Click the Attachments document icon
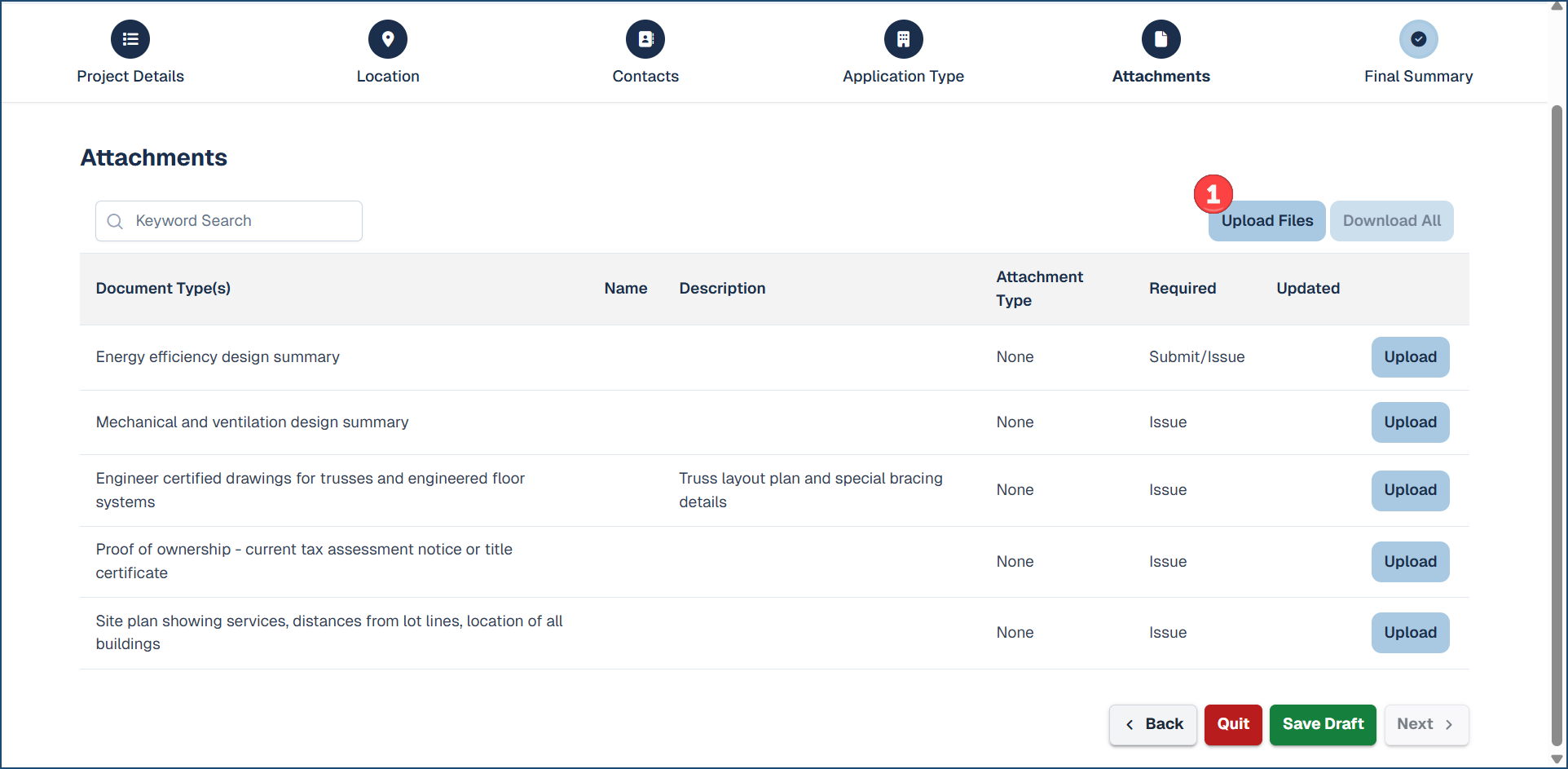 click(1161, 39)
